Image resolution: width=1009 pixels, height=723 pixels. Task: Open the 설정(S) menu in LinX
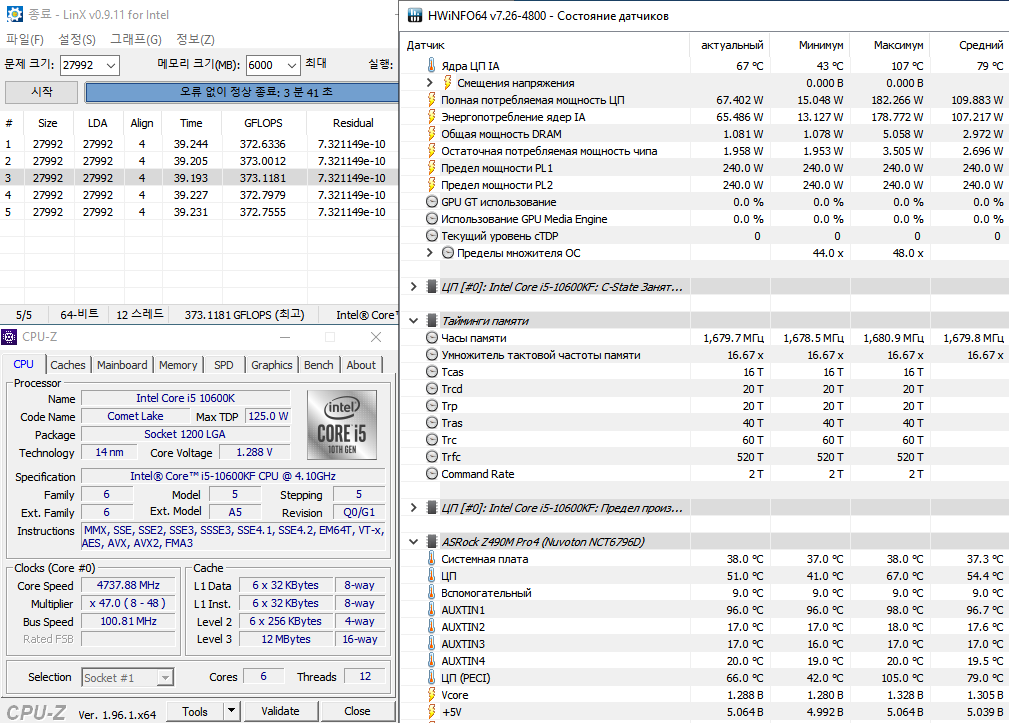[77, 39]
